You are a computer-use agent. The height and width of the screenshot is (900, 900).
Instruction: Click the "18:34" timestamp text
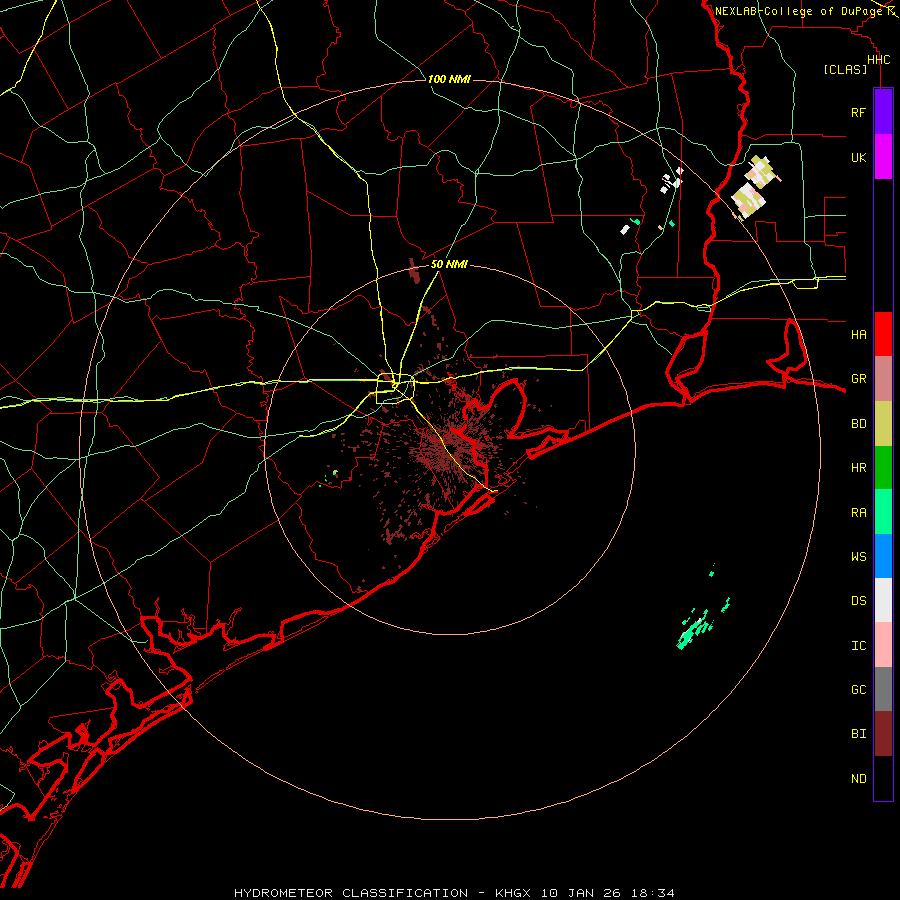tap(653, 893)
